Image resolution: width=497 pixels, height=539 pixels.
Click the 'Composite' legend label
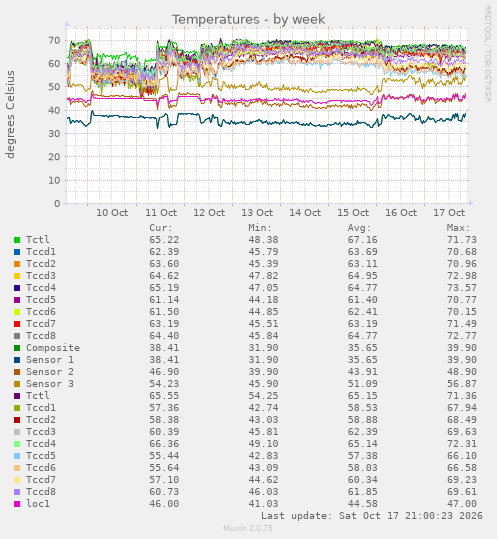[53, 348]
